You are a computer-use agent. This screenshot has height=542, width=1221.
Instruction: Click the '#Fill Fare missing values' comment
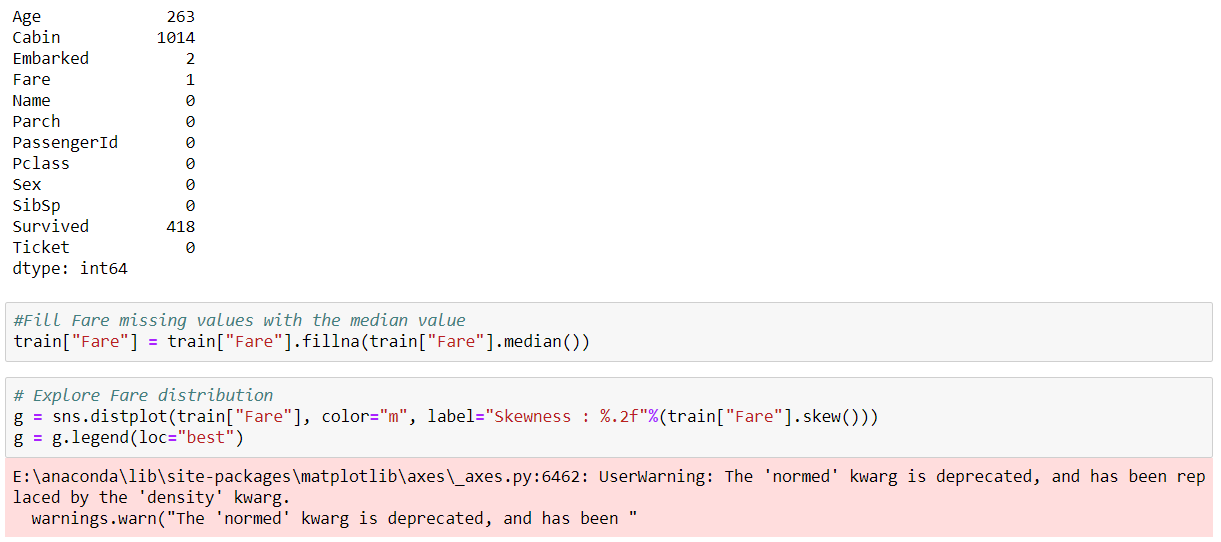(240, 321)
